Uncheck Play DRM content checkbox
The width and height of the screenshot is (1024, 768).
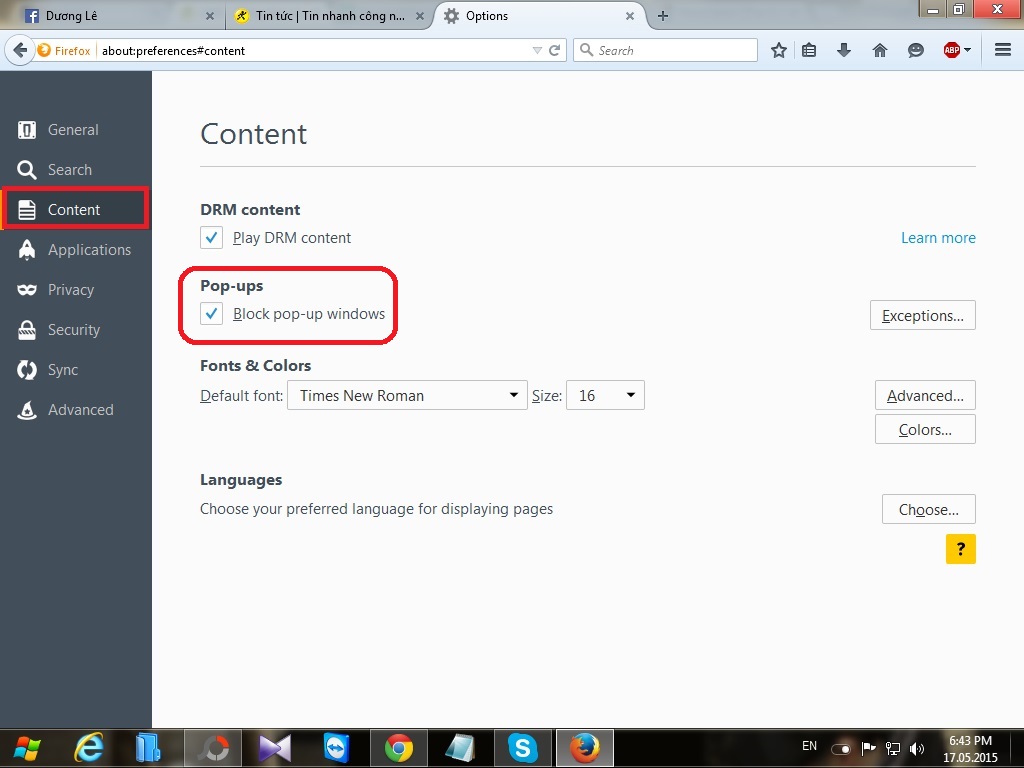(212, 238)
